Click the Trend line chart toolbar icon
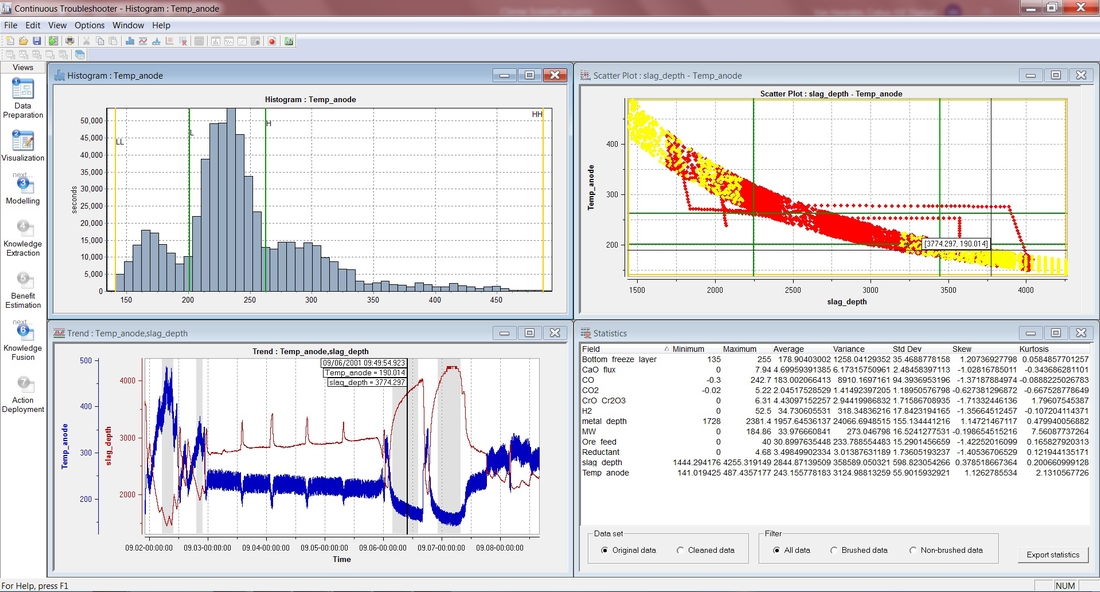This screenshot has width=1100, height=592. pyautogui.click(x=142, y=41)
